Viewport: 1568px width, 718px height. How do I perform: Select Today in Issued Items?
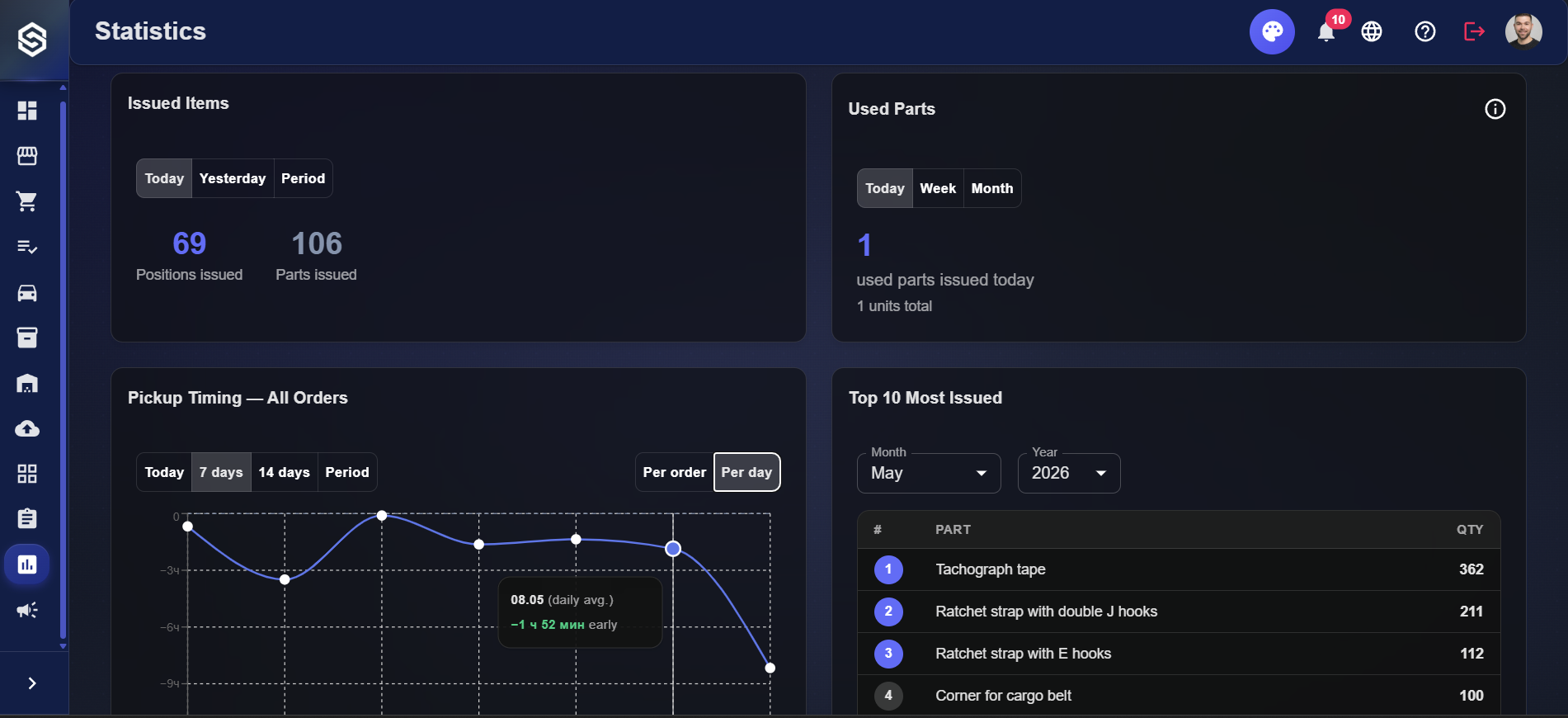point(164,178)
